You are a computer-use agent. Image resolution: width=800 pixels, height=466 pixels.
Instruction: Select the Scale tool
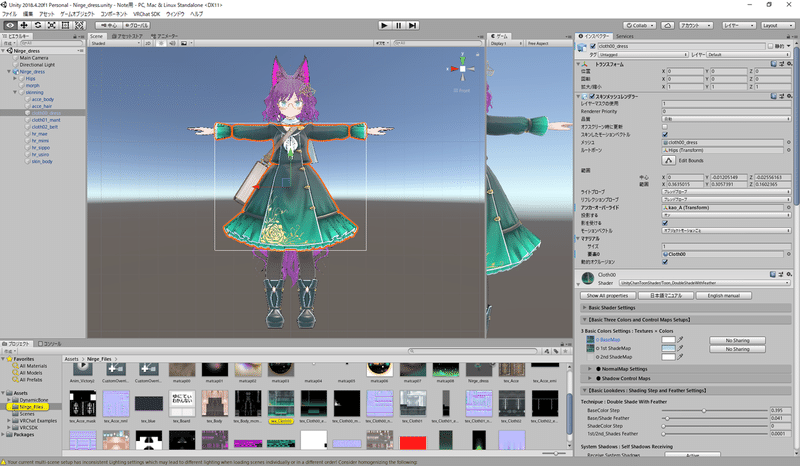[x=51, y=25]
